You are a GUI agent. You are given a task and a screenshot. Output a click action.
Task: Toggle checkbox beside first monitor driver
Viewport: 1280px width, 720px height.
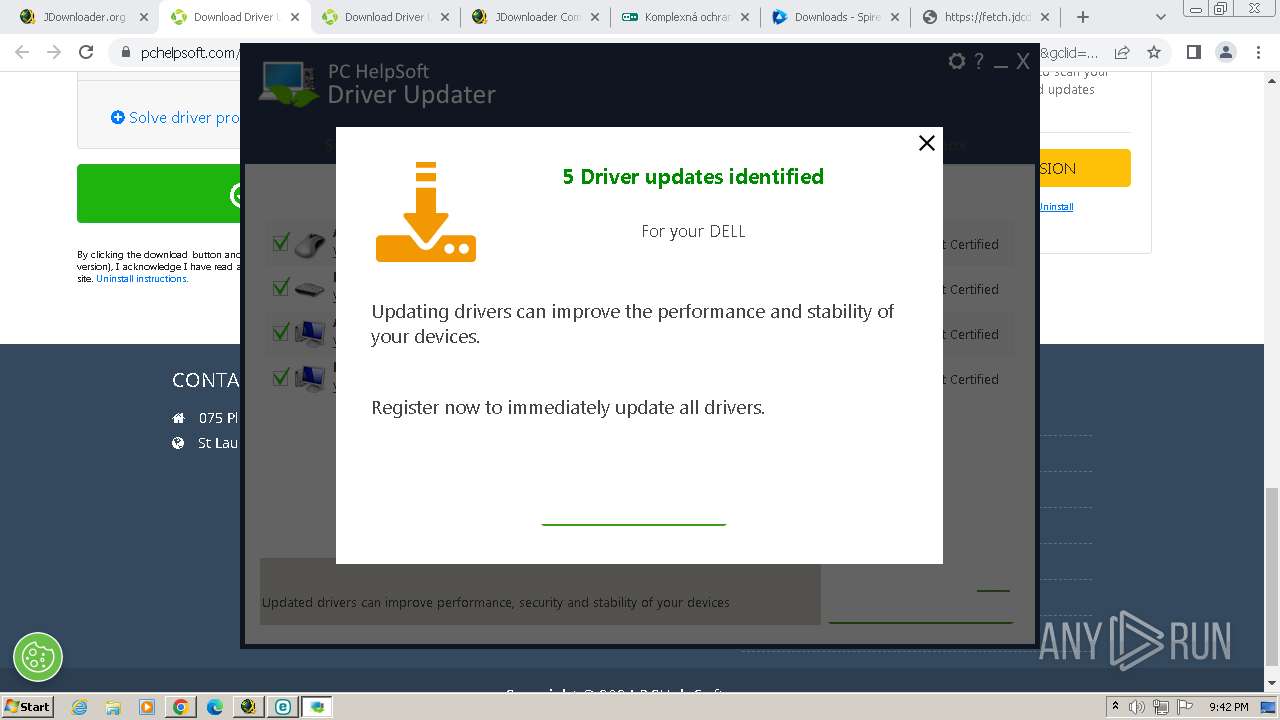(x=281, y=332)
